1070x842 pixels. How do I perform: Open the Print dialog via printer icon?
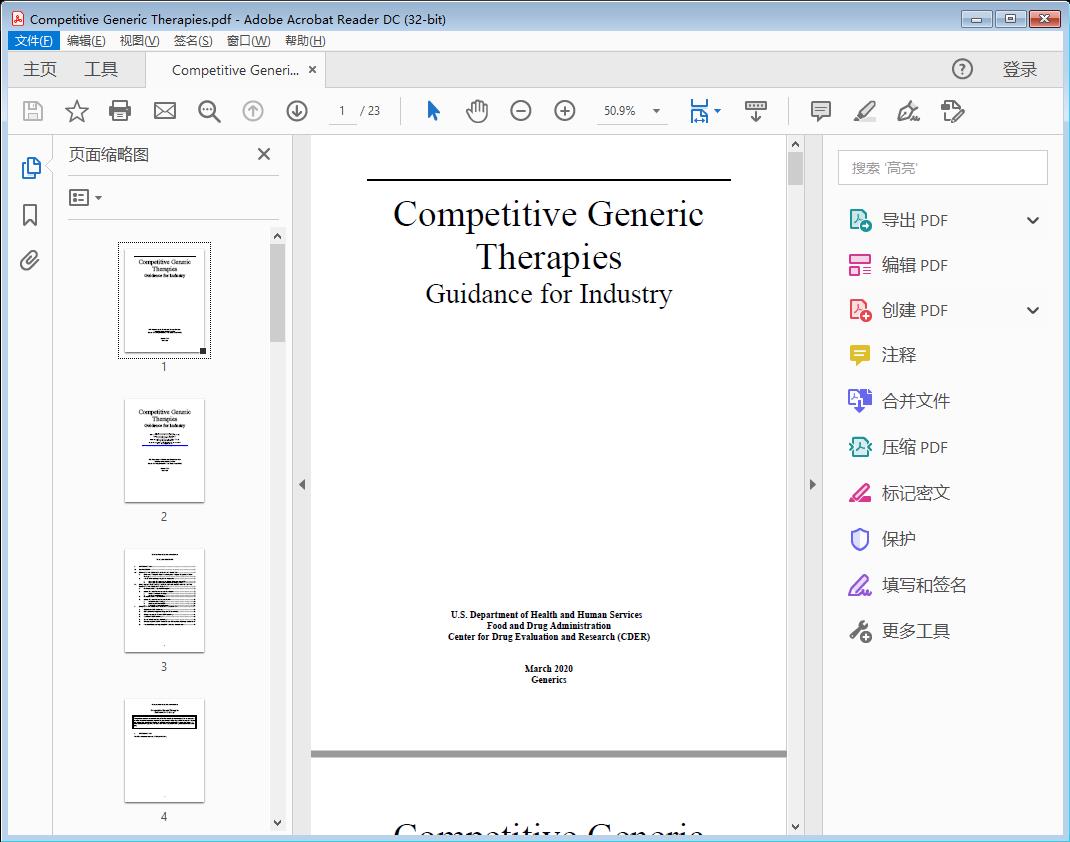[120, 111]
